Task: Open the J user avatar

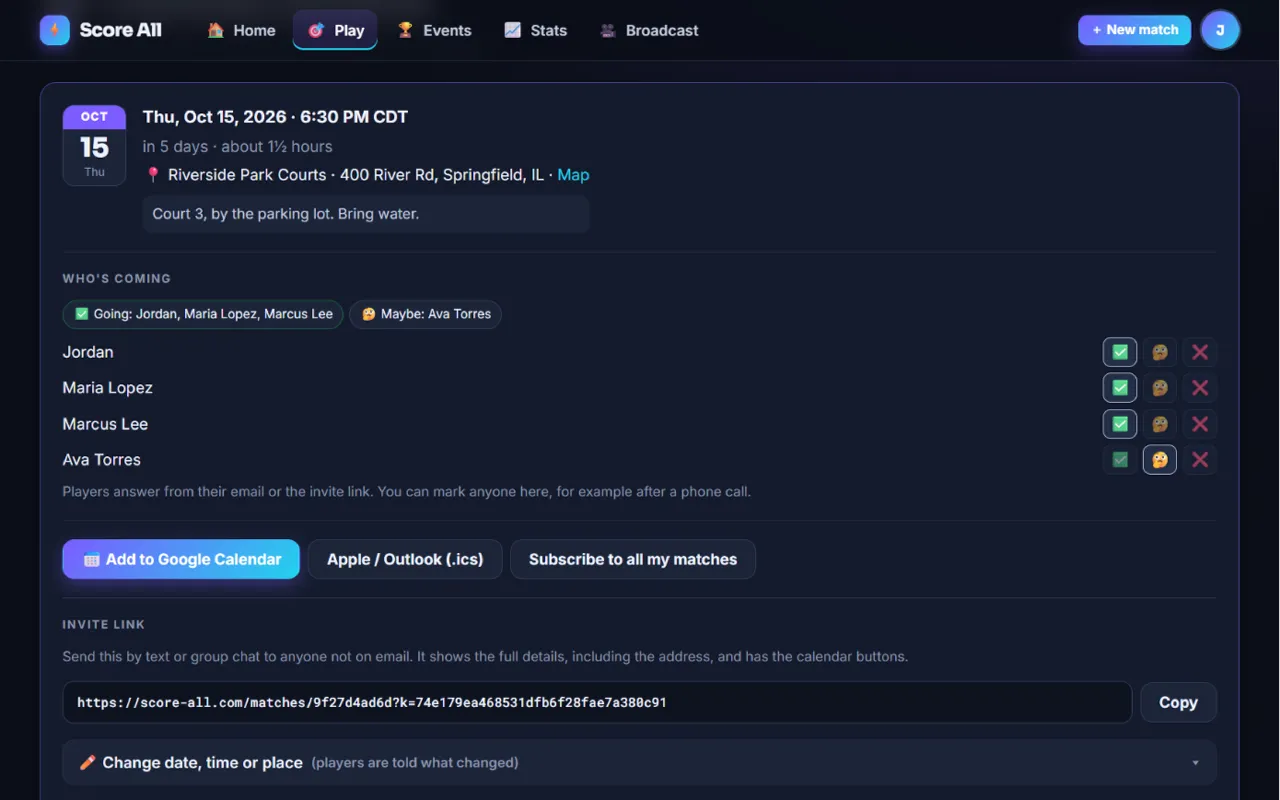Action: [1220, 30]
